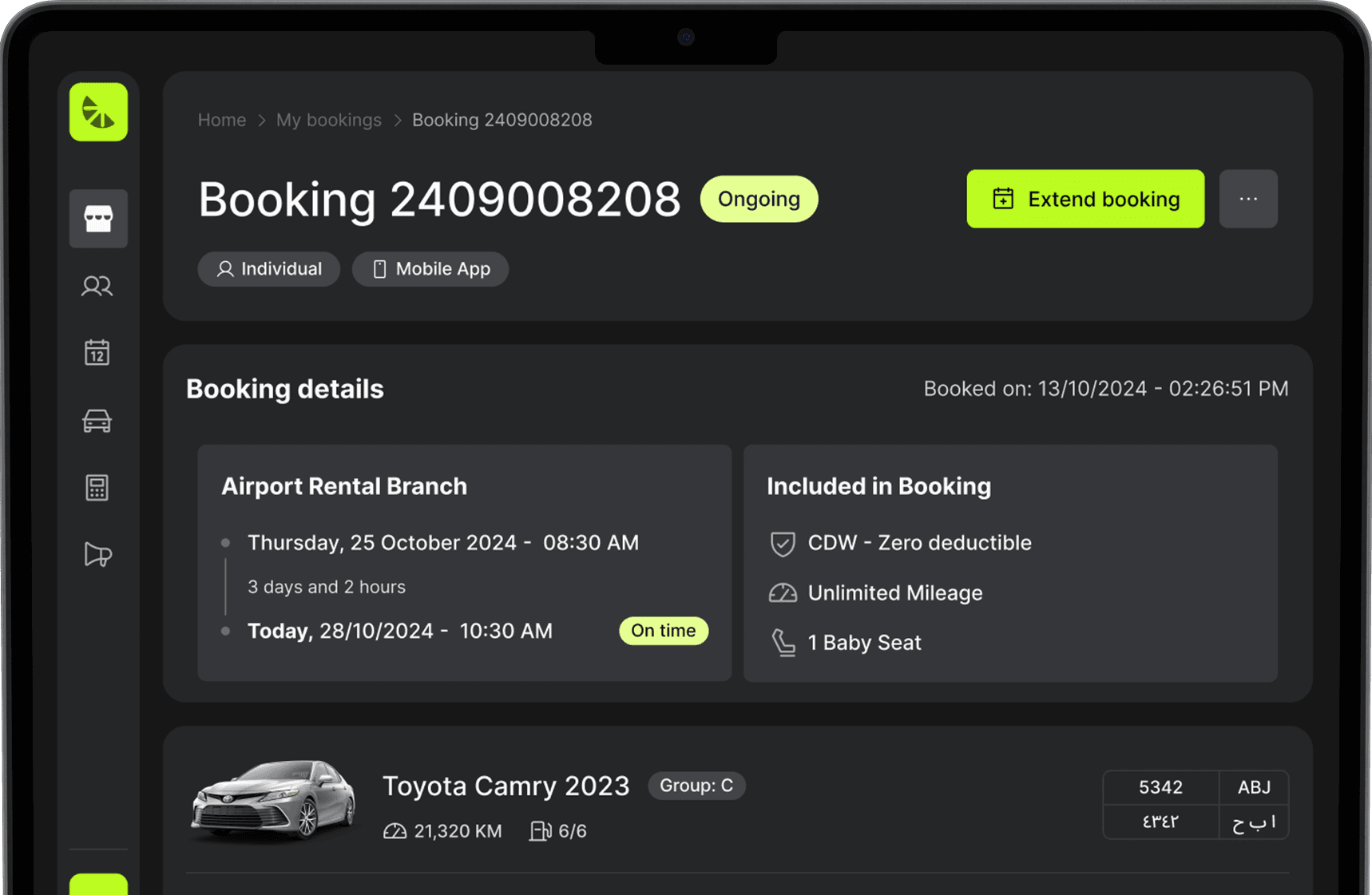Open the storefront icon in sidebar
This screenshot has width=1372, height=895.
98,219
